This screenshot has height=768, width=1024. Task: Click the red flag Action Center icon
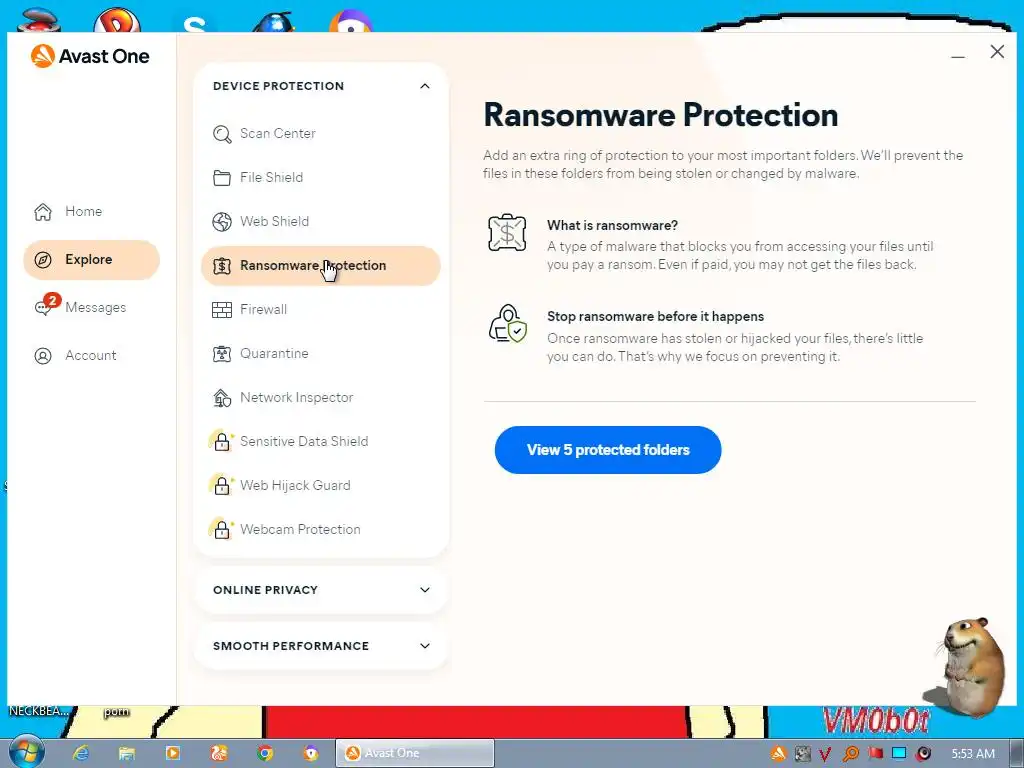[875, 754]
